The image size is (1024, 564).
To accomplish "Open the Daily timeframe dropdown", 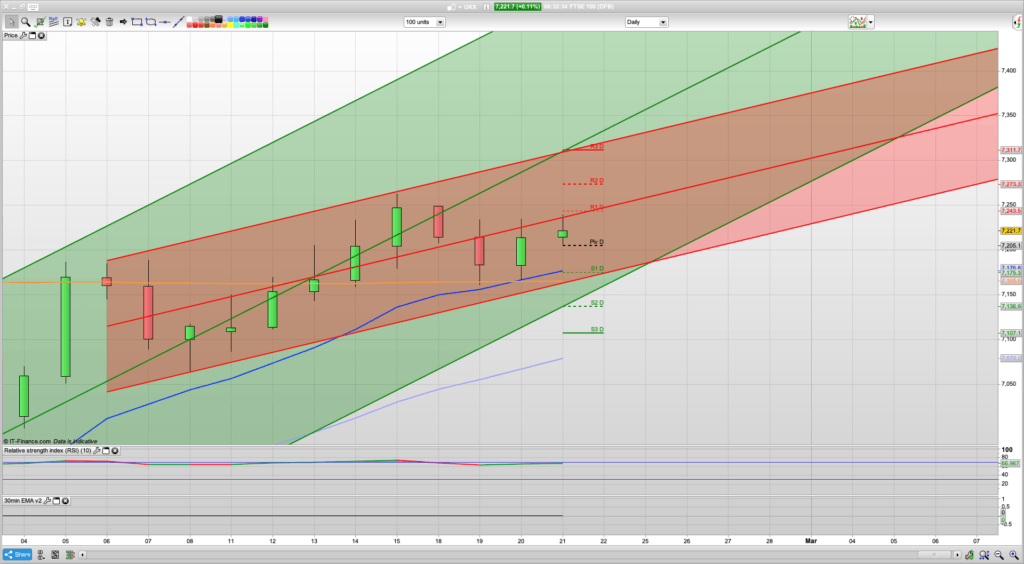I will click(x=662, y=22).
